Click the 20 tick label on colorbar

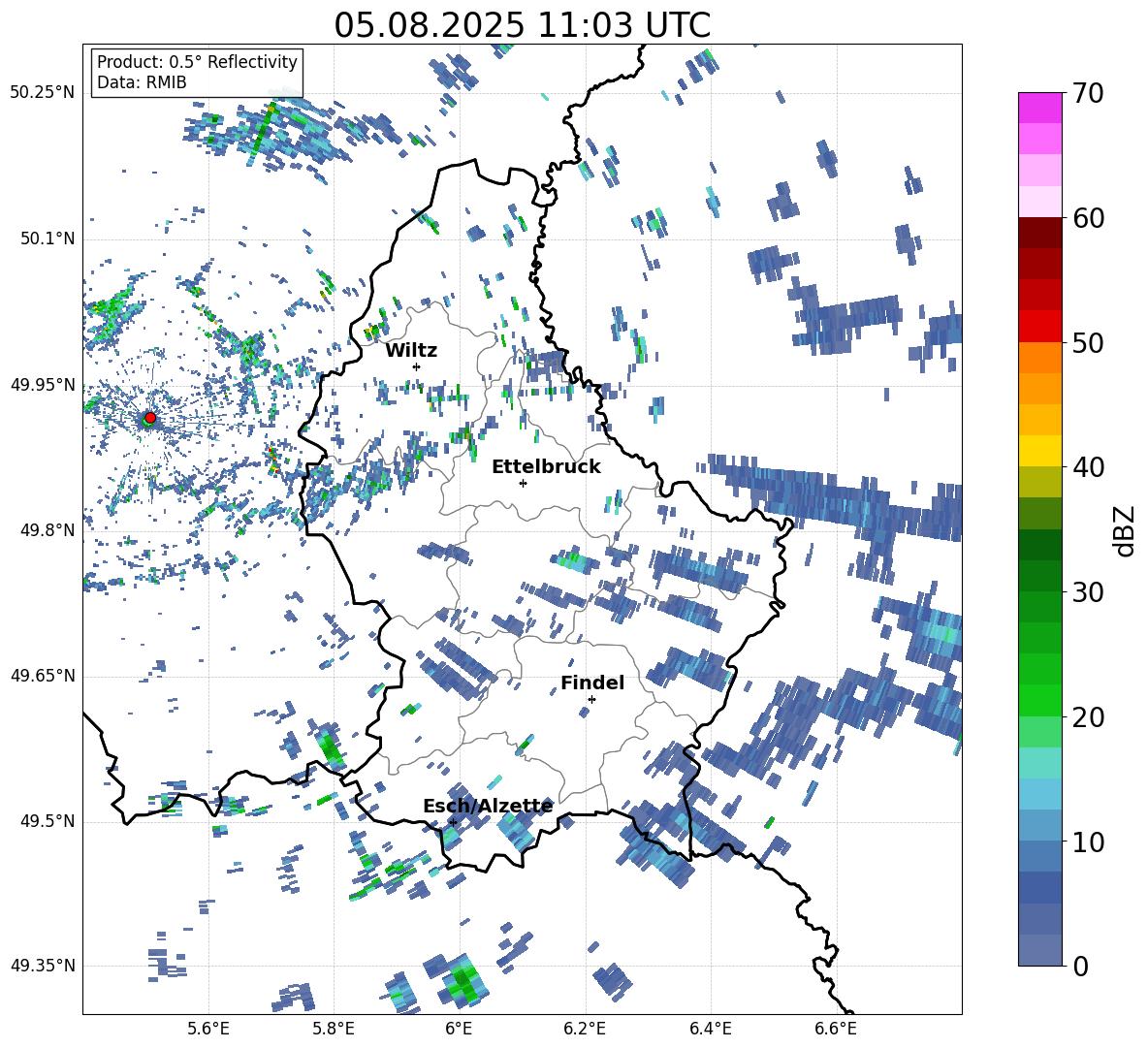click(1088, 717)
